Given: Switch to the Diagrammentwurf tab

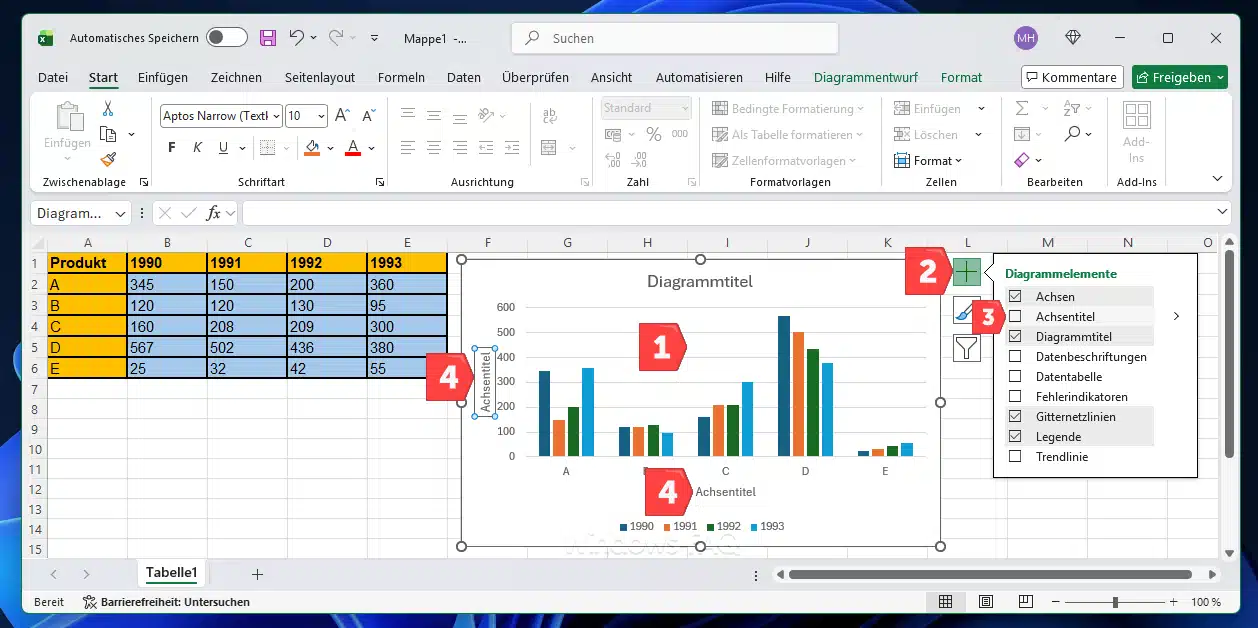Looking at the screenshot, I should [868, 77].
